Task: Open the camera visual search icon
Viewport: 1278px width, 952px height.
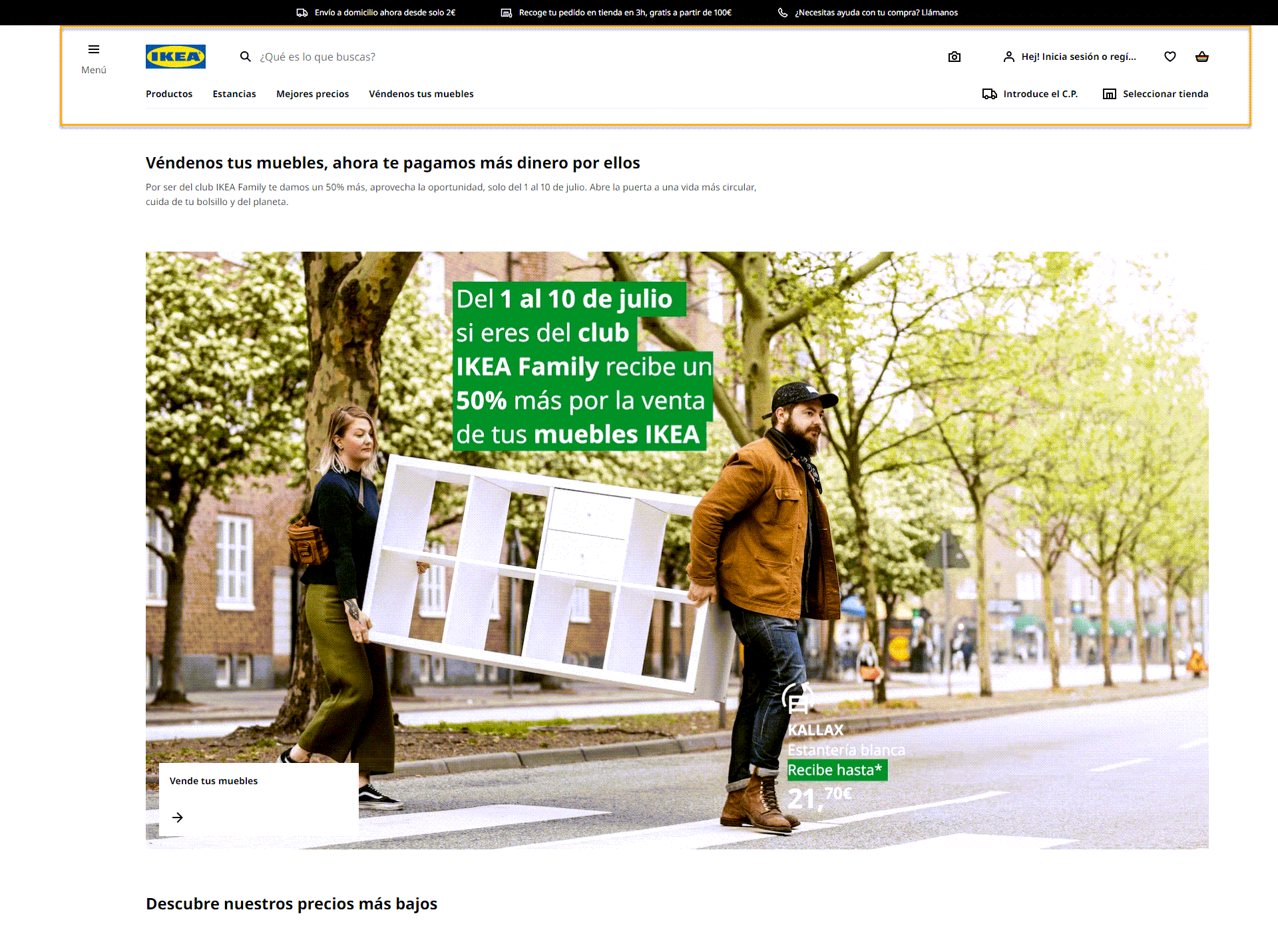Action: click(x=955, y=57)
